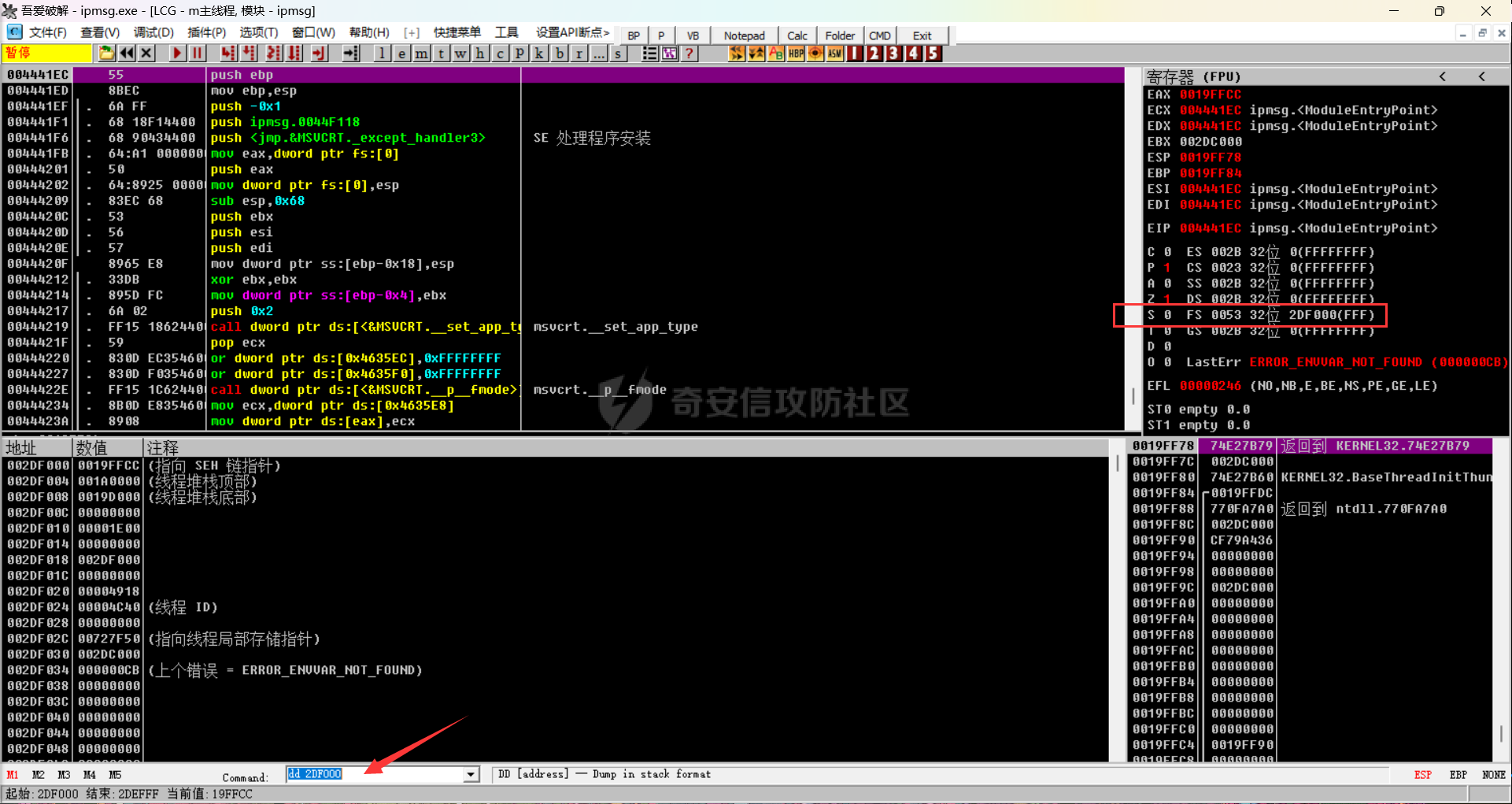The width and height of the screenshot is (1512, 804).
Task: Pause execution with the red pause icon
Action: click(197, 54)
